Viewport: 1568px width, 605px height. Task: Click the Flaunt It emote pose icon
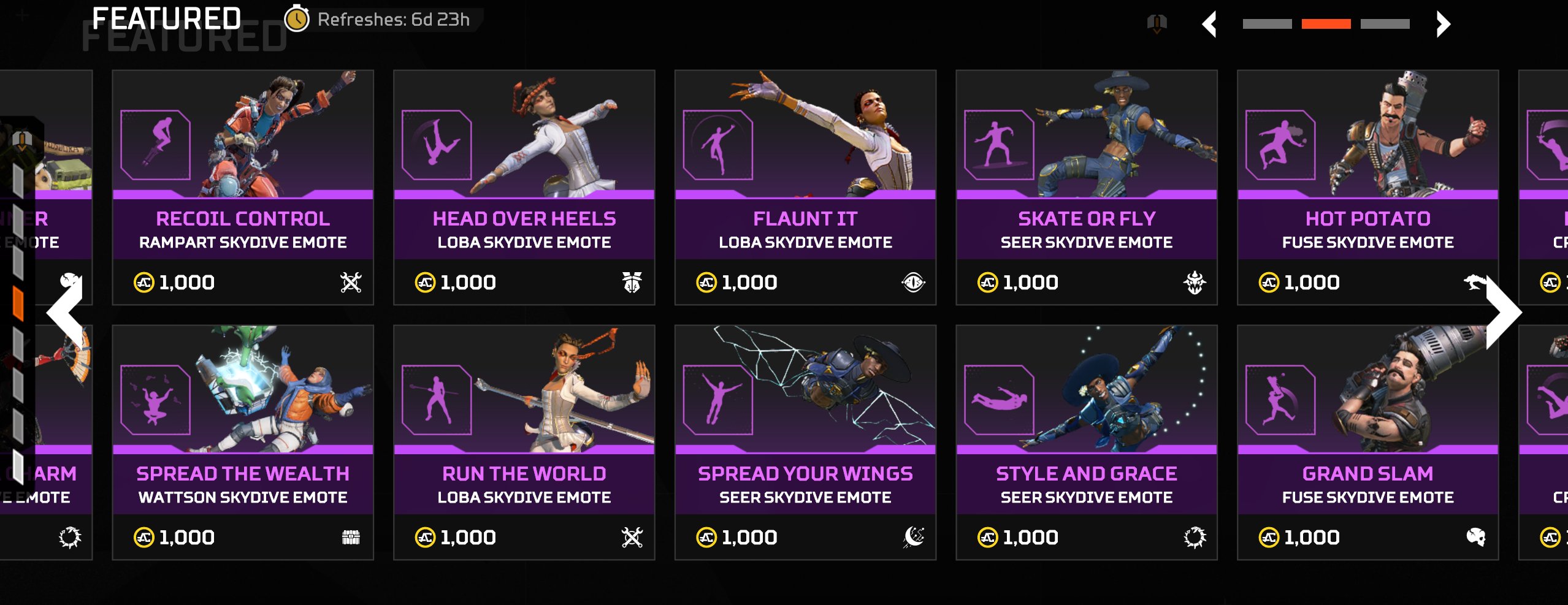point(717,145)
